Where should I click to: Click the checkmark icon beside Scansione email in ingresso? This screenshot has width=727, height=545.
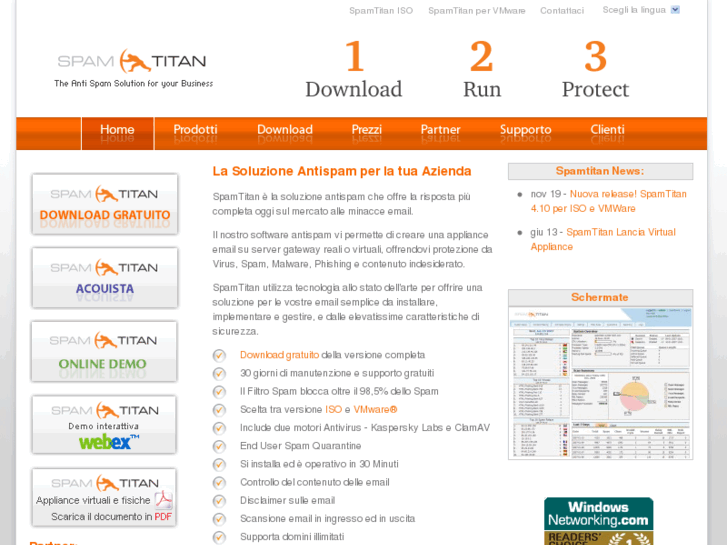point(219,519)
